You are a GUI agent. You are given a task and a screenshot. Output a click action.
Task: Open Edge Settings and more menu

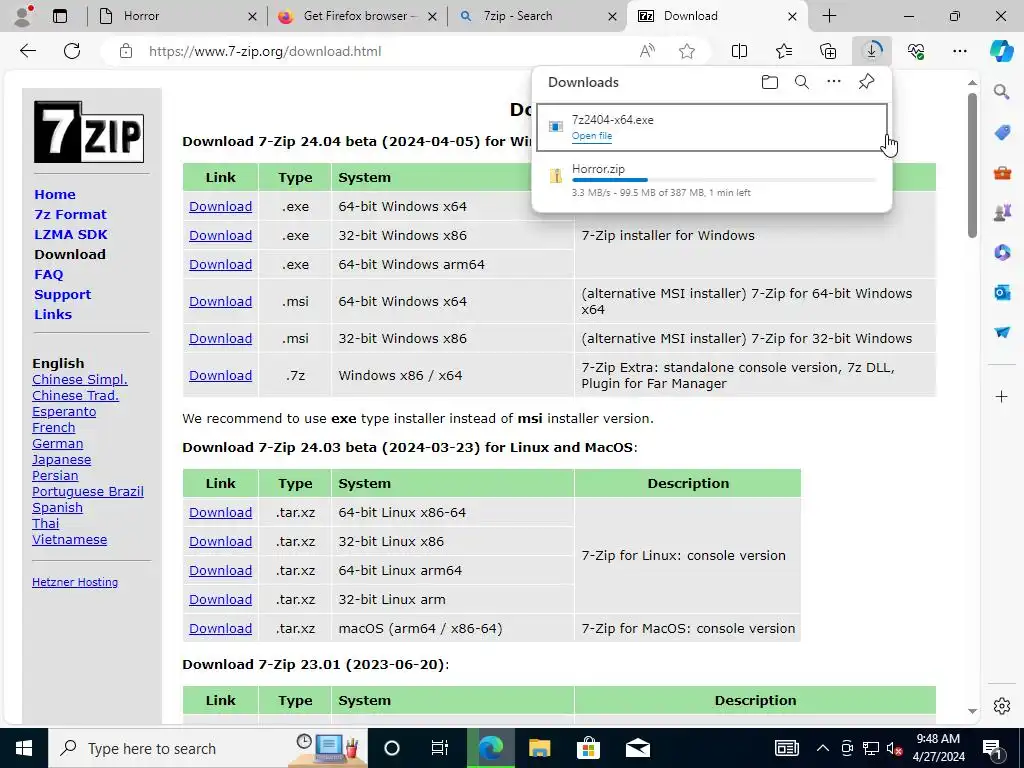pos(959,51)
